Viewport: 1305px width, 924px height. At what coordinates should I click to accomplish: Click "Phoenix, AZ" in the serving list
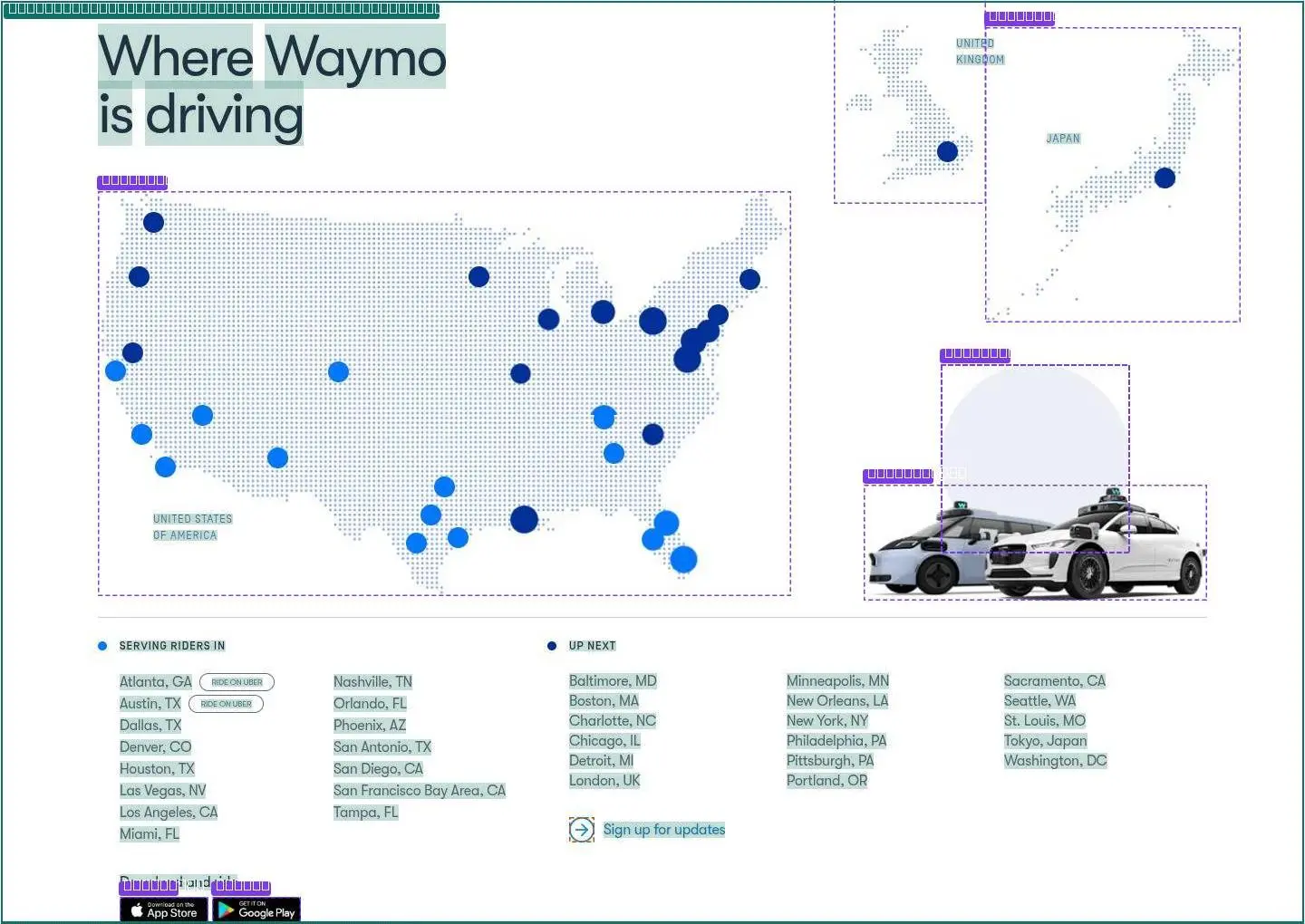370,726
